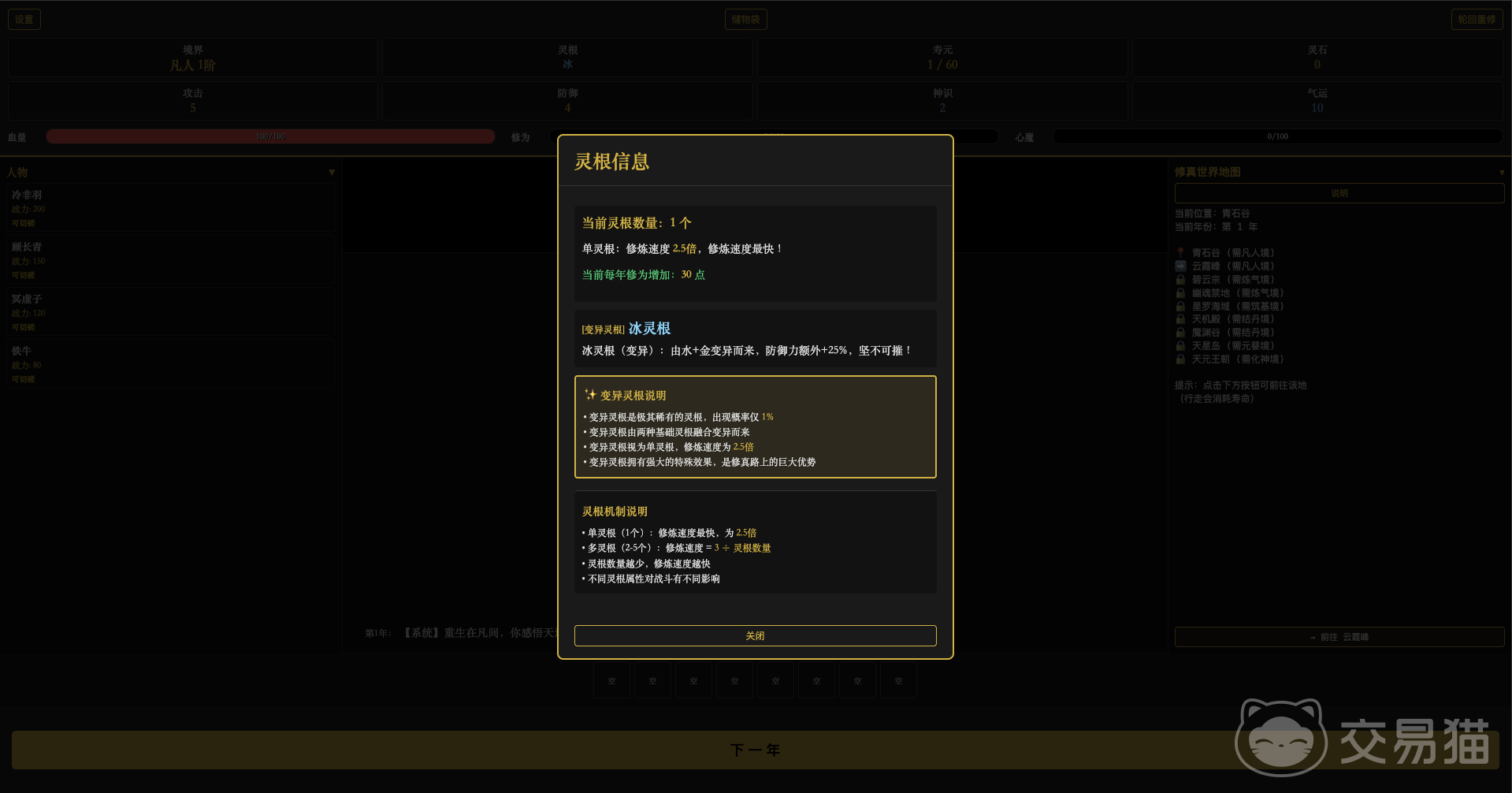Click the lock icon beside 幽魂禁地
Screen dimensions: 1512x793
click(x=1180, y=293)
